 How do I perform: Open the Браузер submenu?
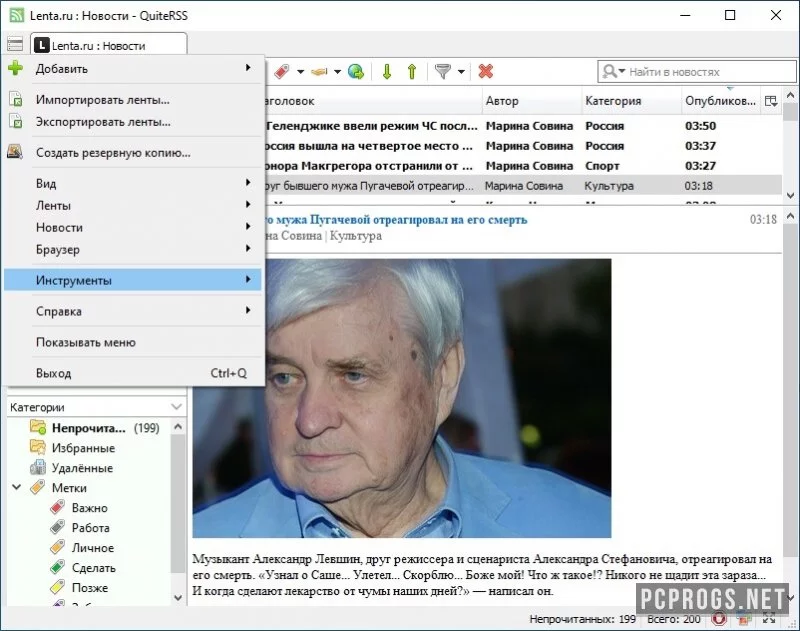point(133,249)
